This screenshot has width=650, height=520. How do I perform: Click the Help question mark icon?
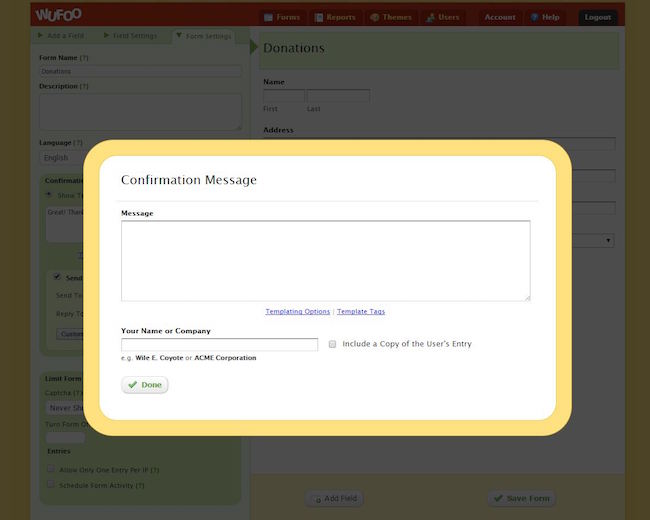534,17
